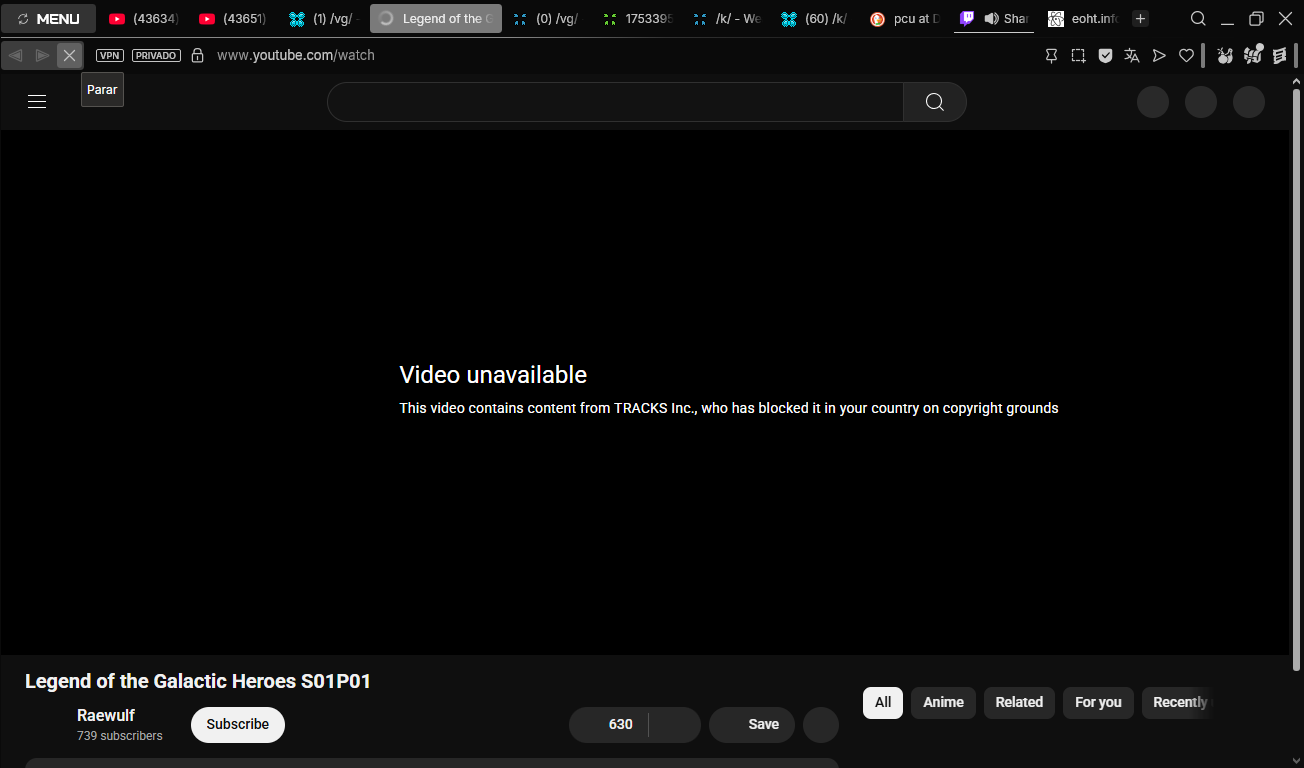Select the For you filter chip
The width and height of the screenshot is (1304, 768).
[1098, 703]
